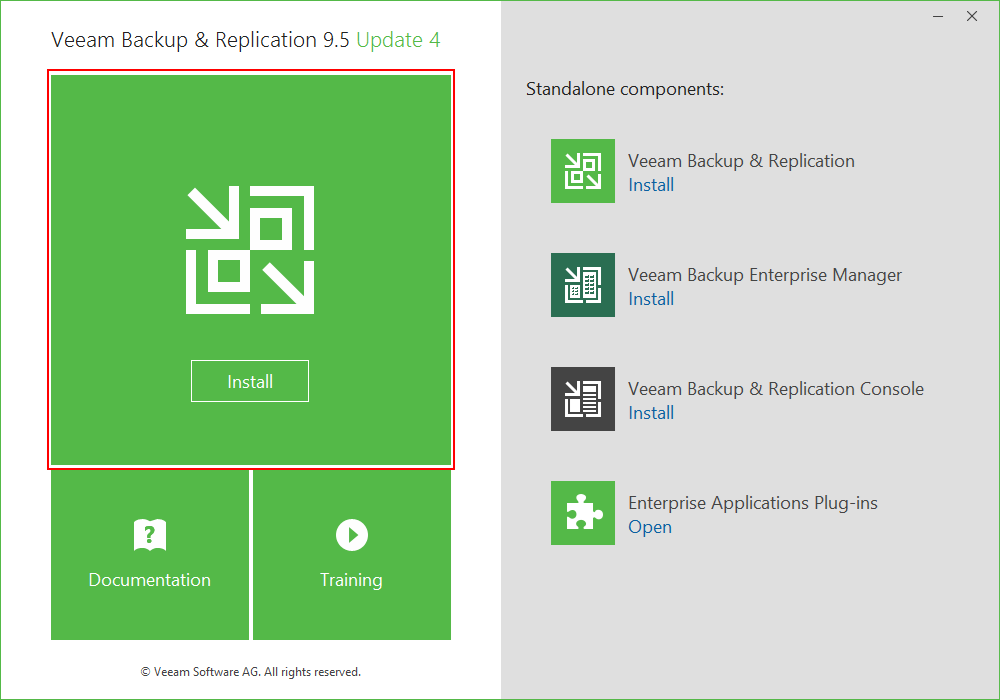Click the Training play circle icon

[352, 535]
